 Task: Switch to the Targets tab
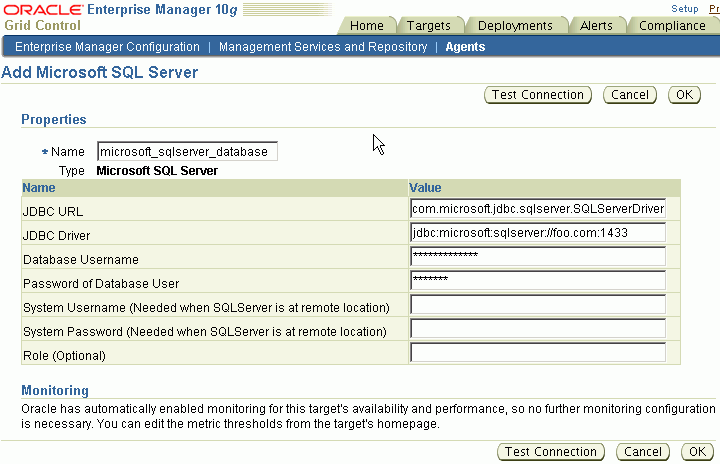tap(428, 26)
